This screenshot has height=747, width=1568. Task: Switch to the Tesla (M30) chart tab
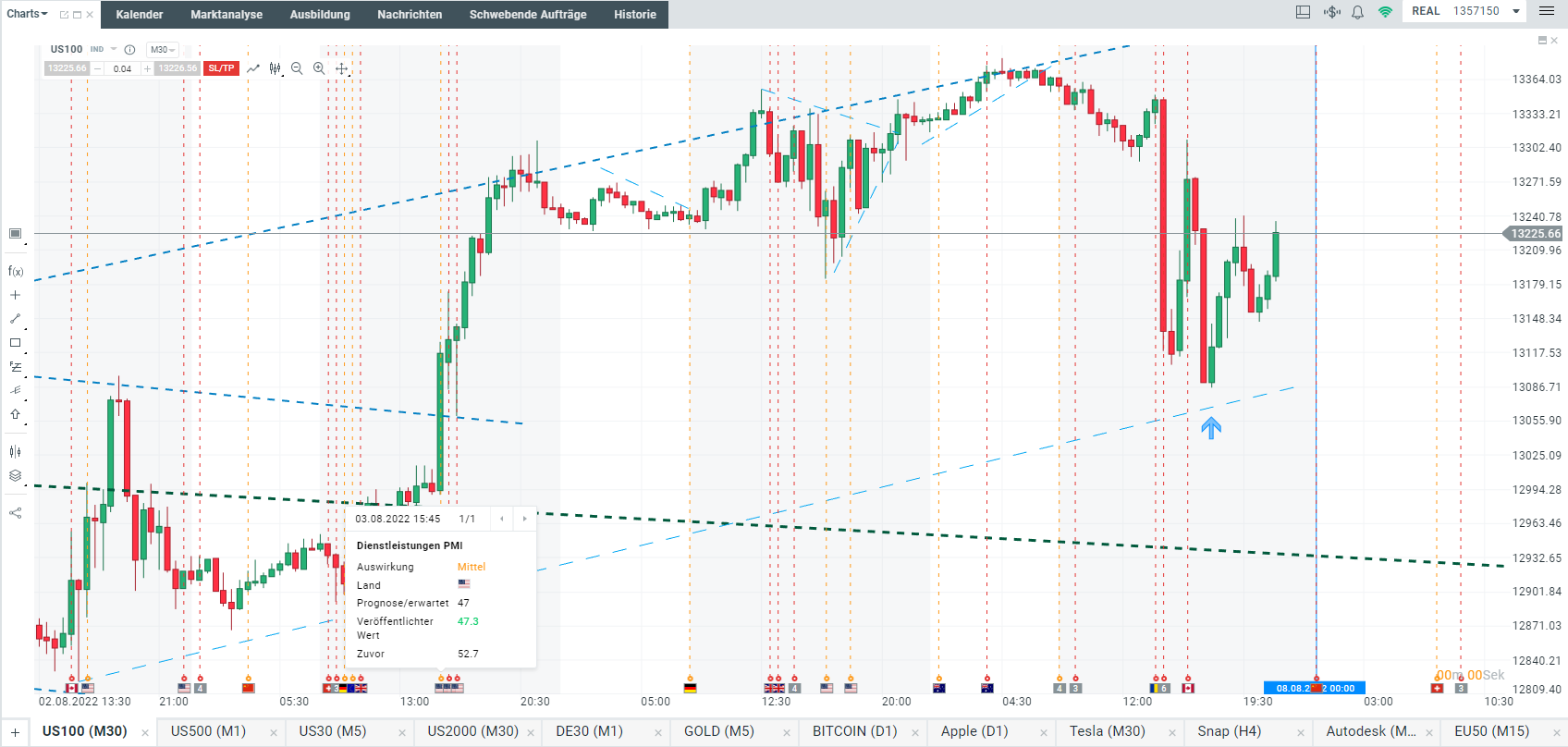tap(1108, 731)
